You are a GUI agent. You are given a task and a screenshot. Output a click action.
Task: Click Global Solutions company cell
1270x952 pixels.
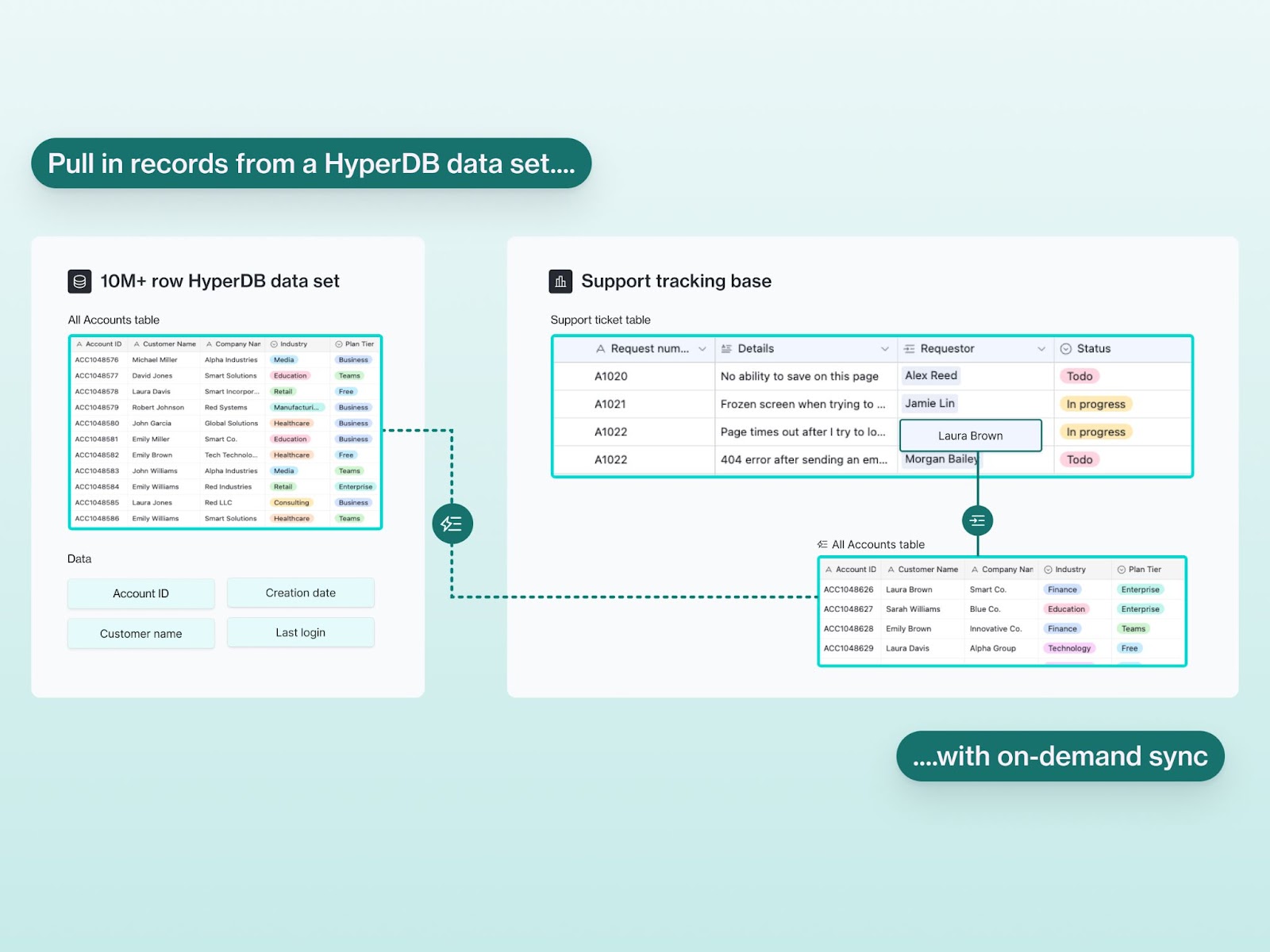(231, 424)
